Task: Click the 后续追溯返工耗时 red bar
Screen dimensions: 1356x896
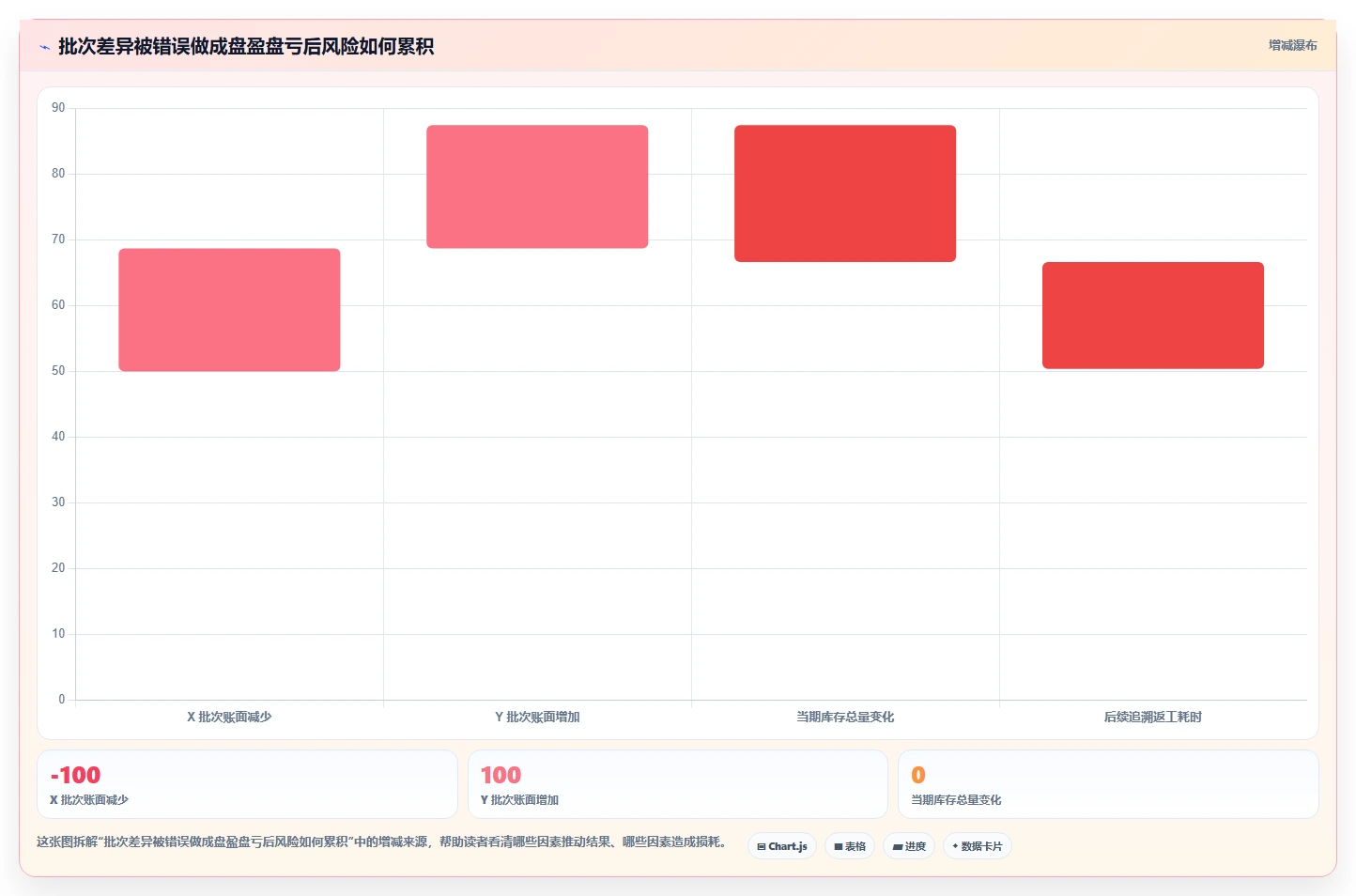Action: (x=1153, y=316)
